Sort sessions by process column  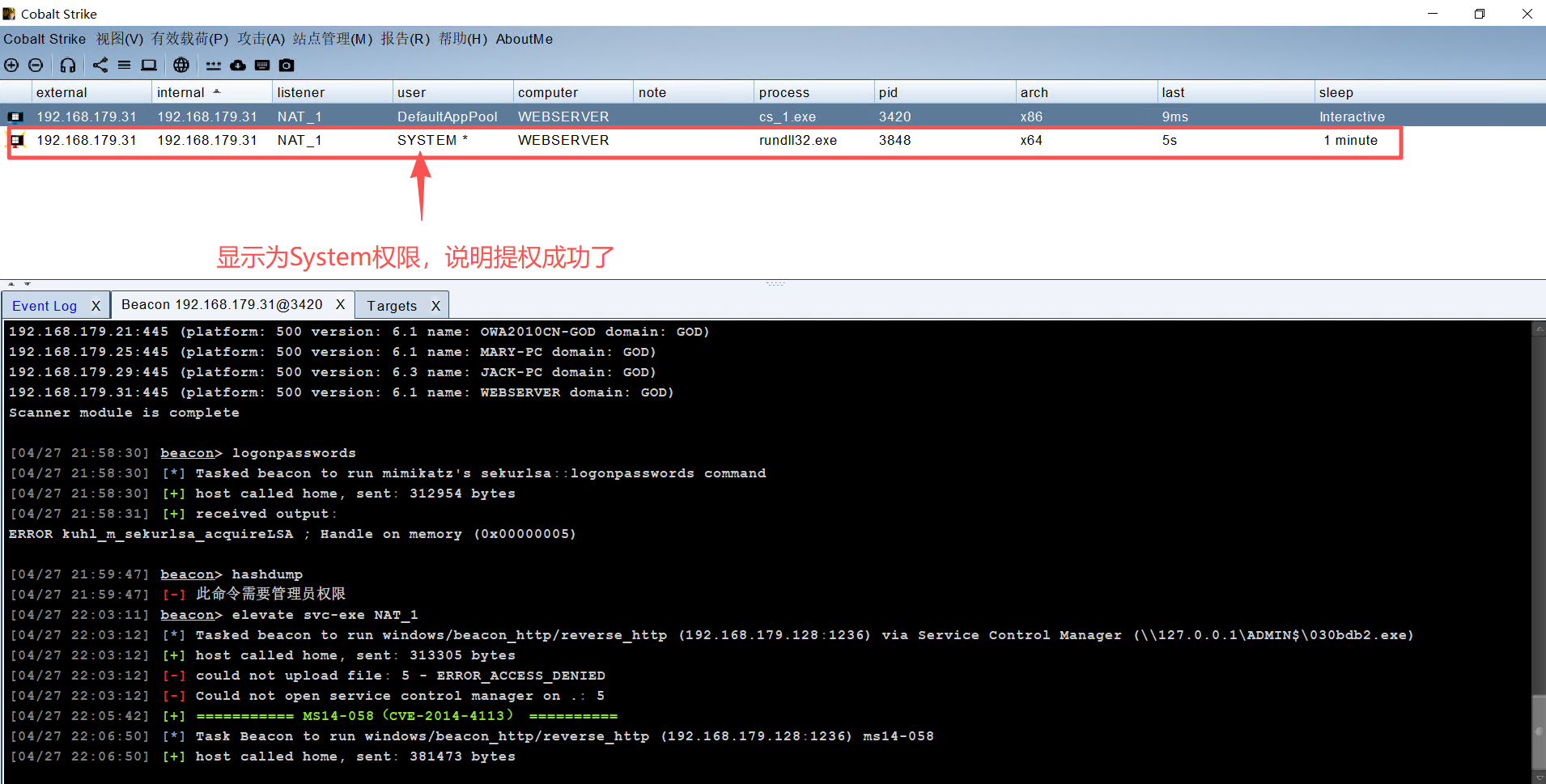coord(813,92)
